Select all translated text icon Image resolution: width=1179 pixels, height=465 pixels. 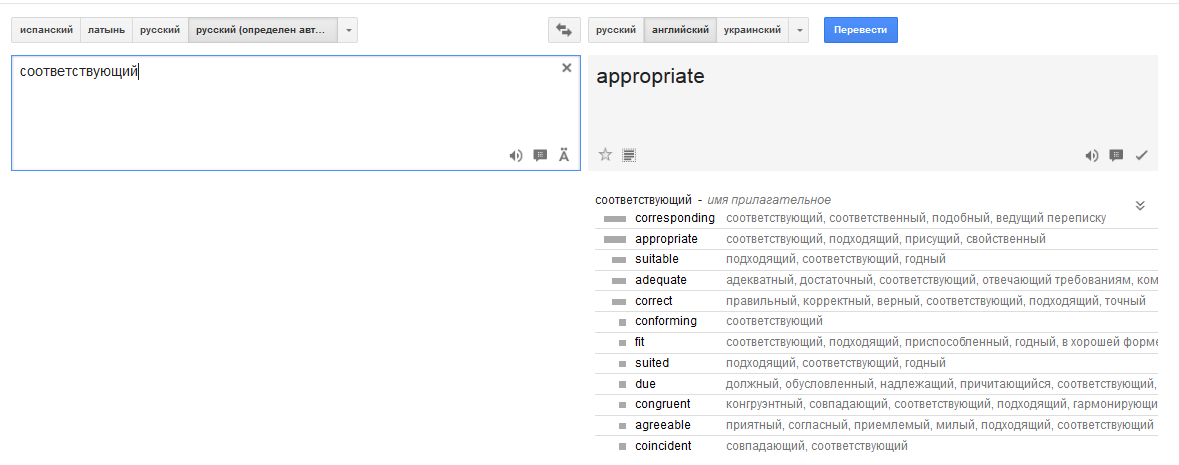coord(629,156)
